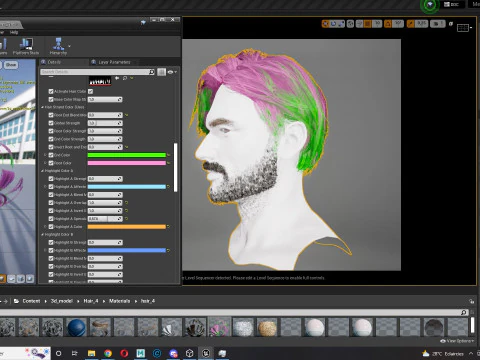Image resolution: width=480 pixels, height=360 pixels.
Task: Select the pink-green hair material thumbnail
Action: [219, 327]
